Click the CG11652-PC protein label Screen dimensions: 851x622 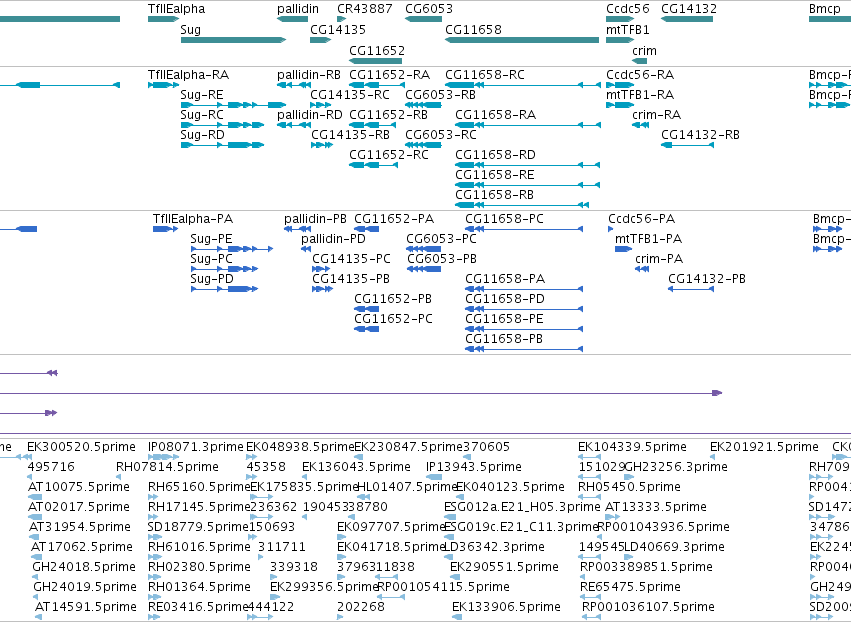pos(393,319)
